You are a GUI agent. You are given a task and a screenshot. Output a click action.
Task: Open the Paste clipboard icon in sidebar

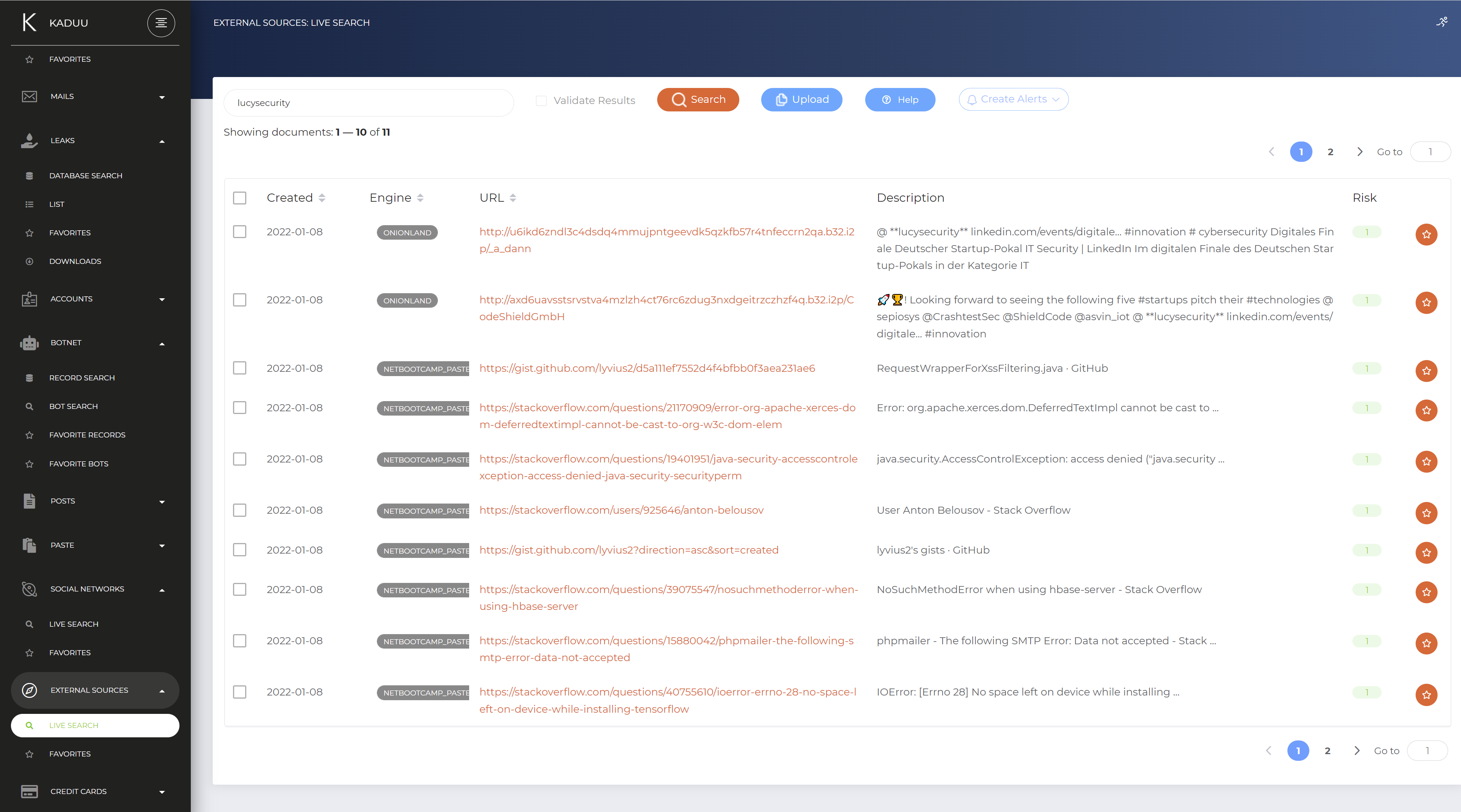[29, 545]
